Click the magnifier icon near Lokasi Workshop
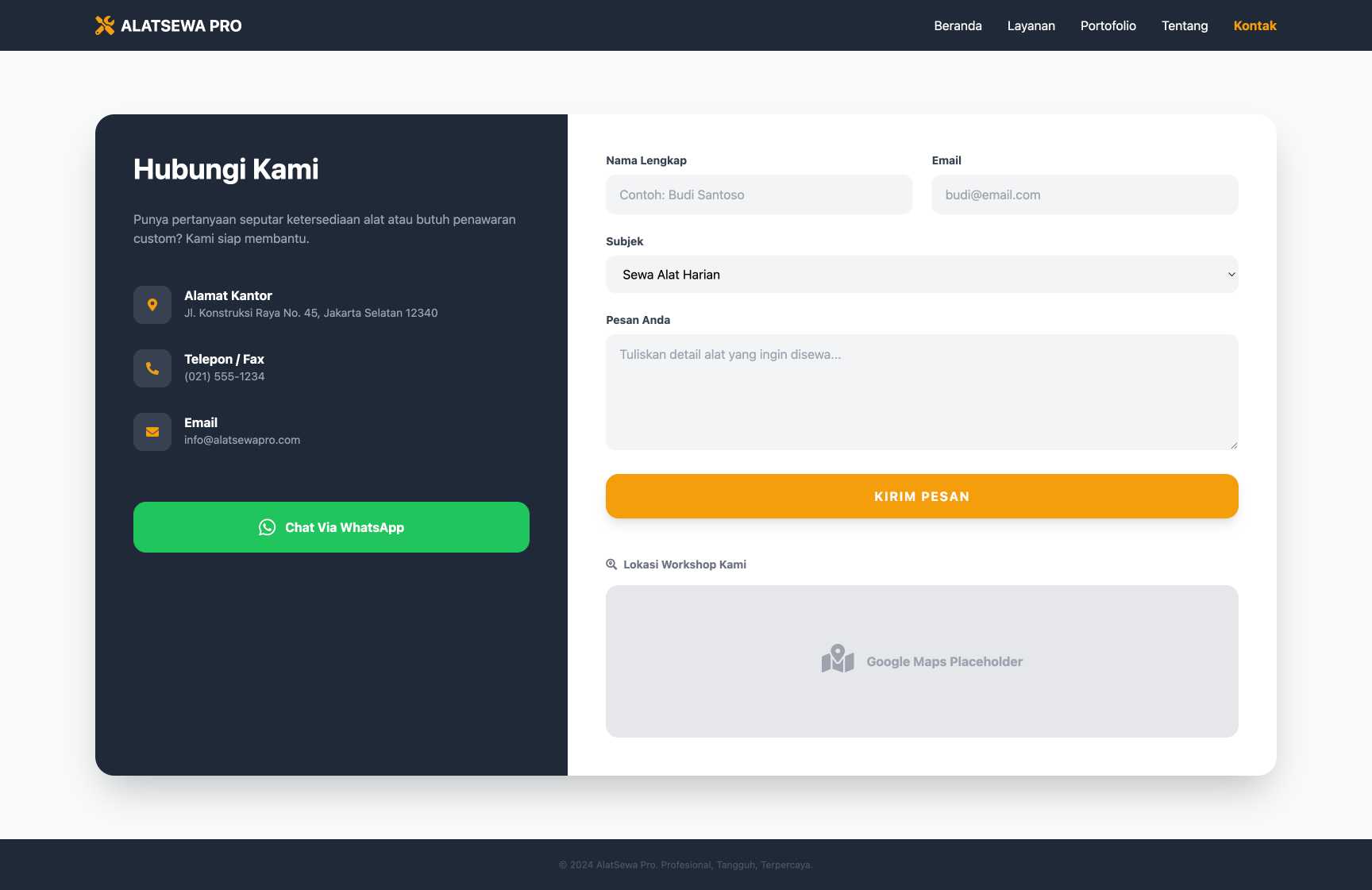This screenshot has width=1372, height=890. tap(611, 564)
